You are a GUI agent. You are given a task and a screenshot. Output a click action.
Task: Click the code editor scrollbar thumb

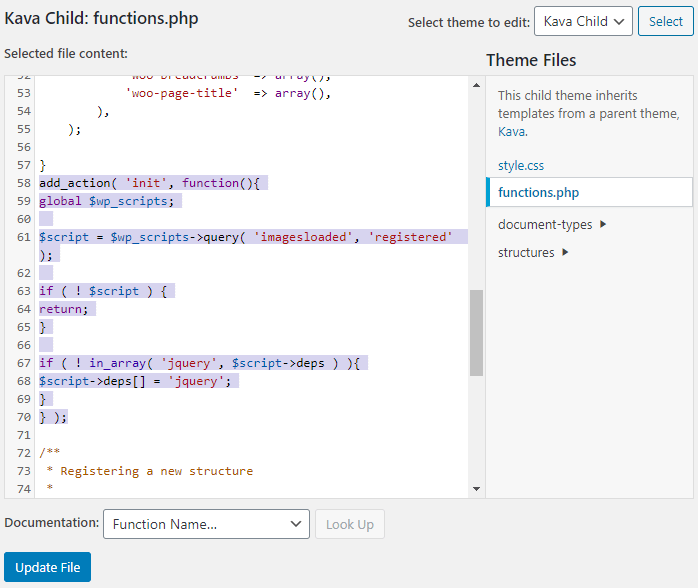(x=476, y=333)
